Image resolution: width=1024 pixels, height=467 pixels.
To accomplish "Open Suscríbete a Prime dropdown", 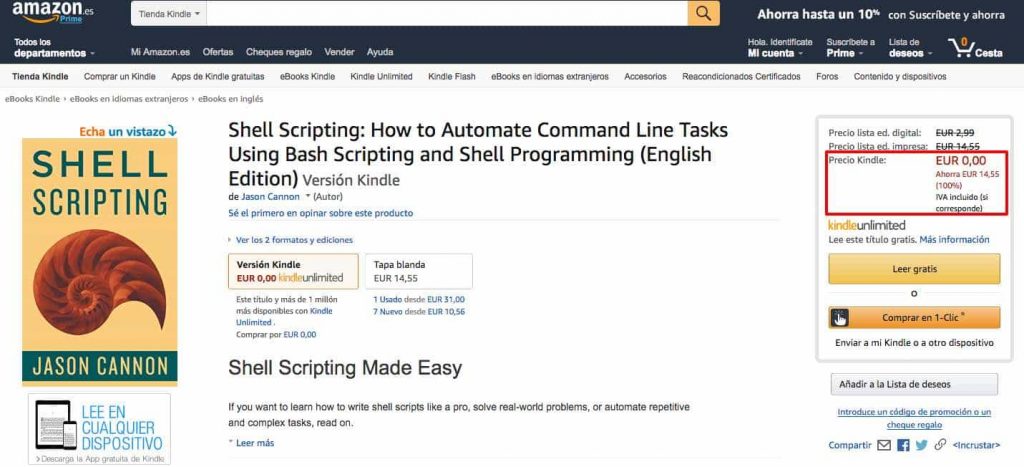I will pos(850,48).
